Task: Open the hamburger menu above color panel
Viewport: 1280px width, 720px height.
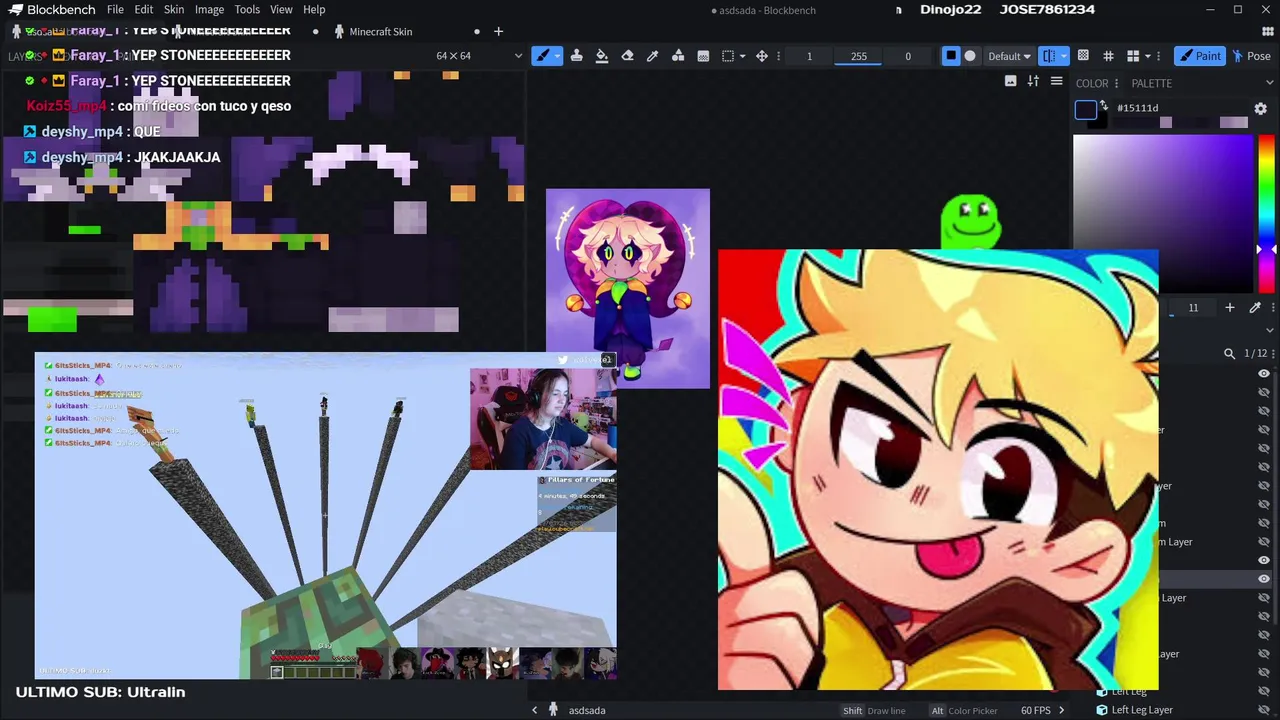Action: pyautogui.click(x=1056, y=81)
